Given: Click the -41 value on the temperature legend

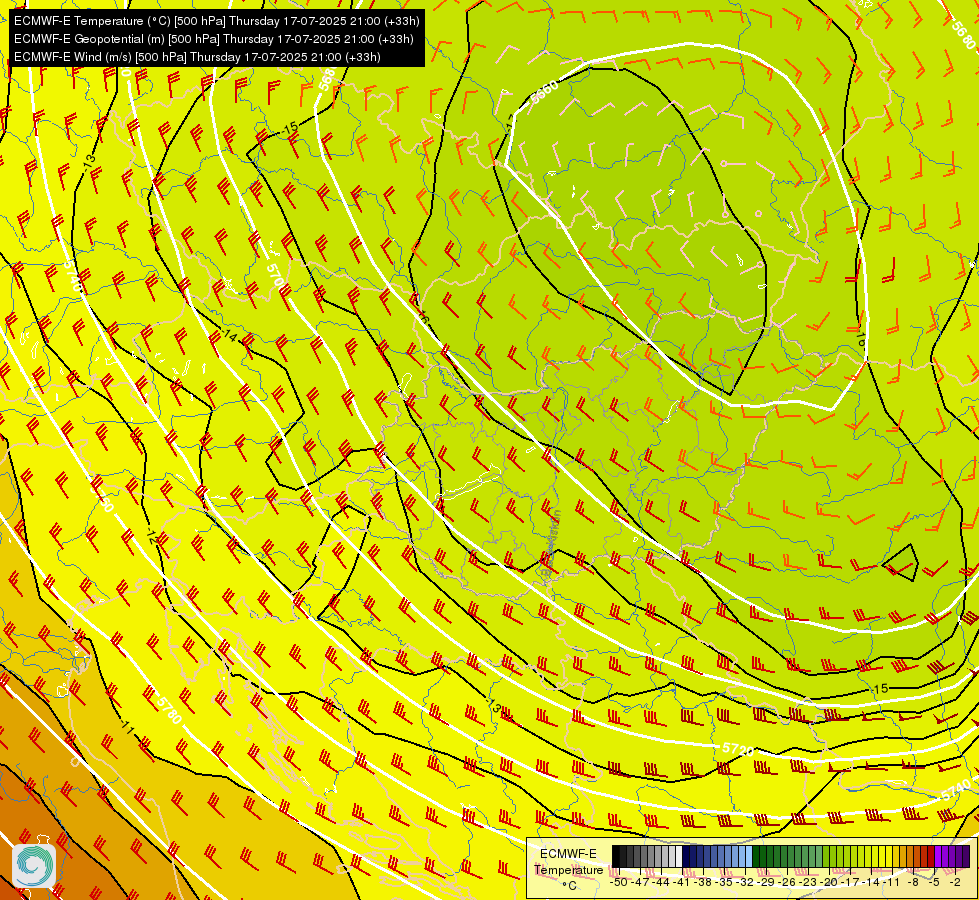Looking at the screenshot, I should coord(681,882).
